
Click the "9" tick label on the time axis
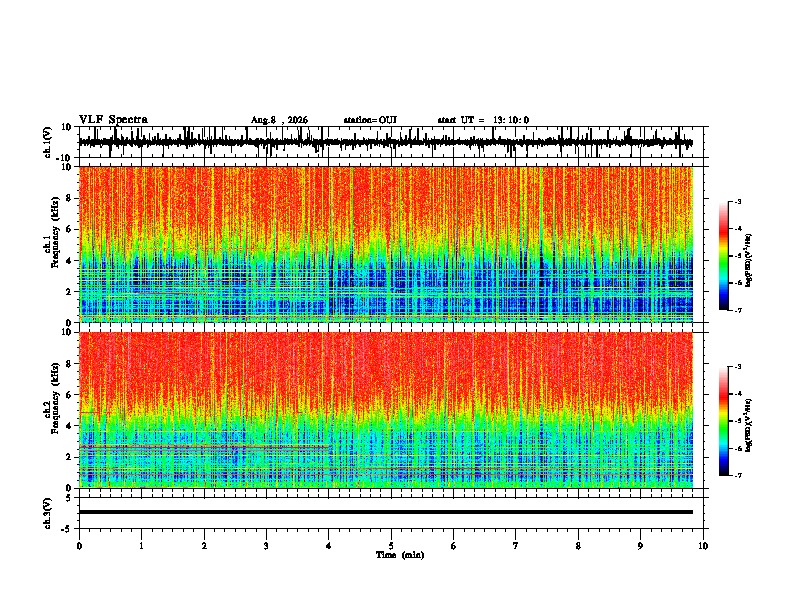point(640,546)
